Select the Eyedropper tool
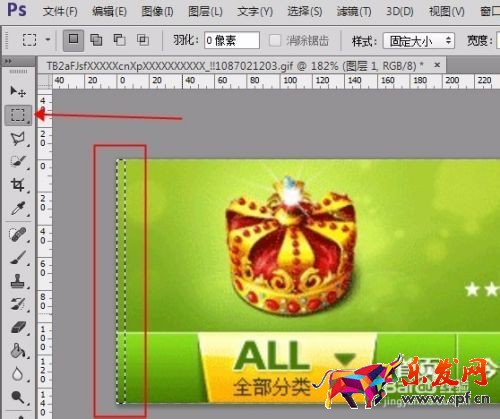This screenshot has width=500, height=419. pos(18,208)
